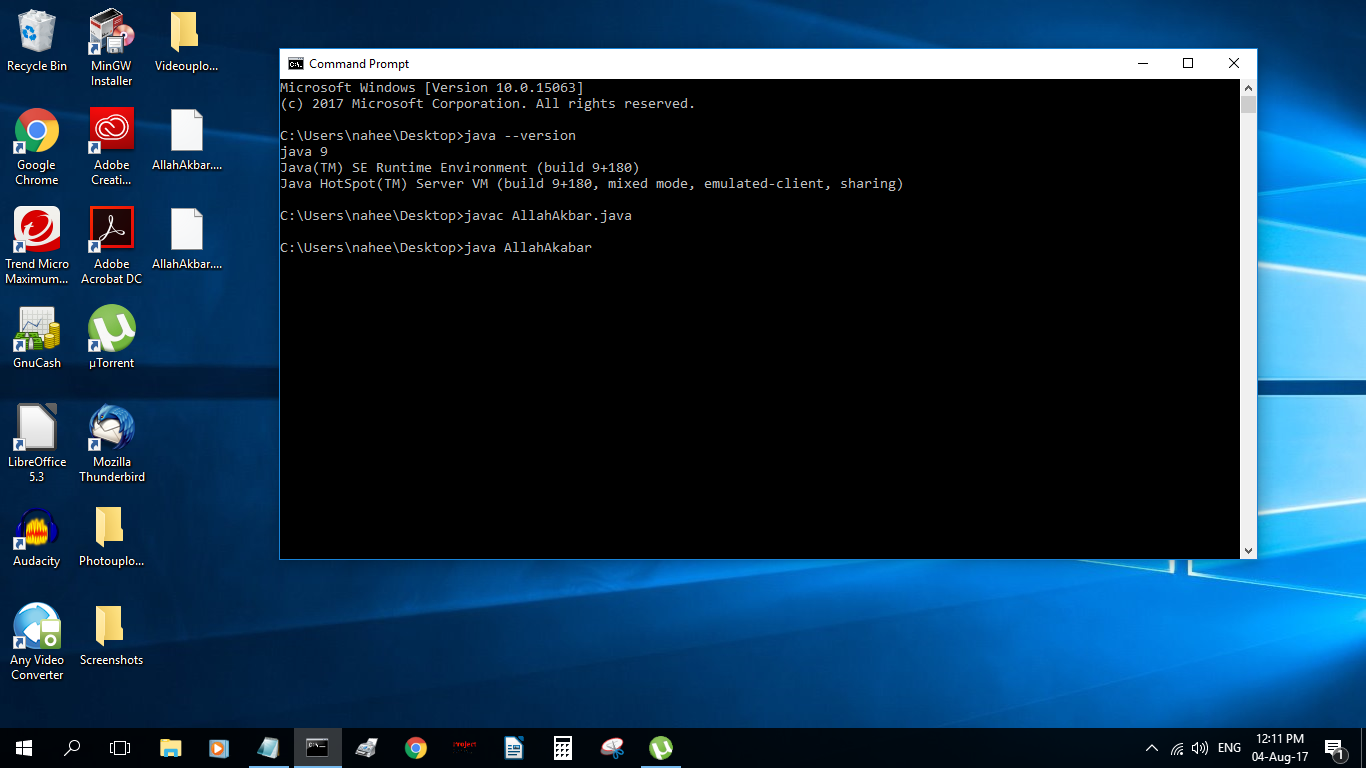The image size is (1366, 768).
Task: Maximize the Command Prompt window
Action: [1188, 63]
